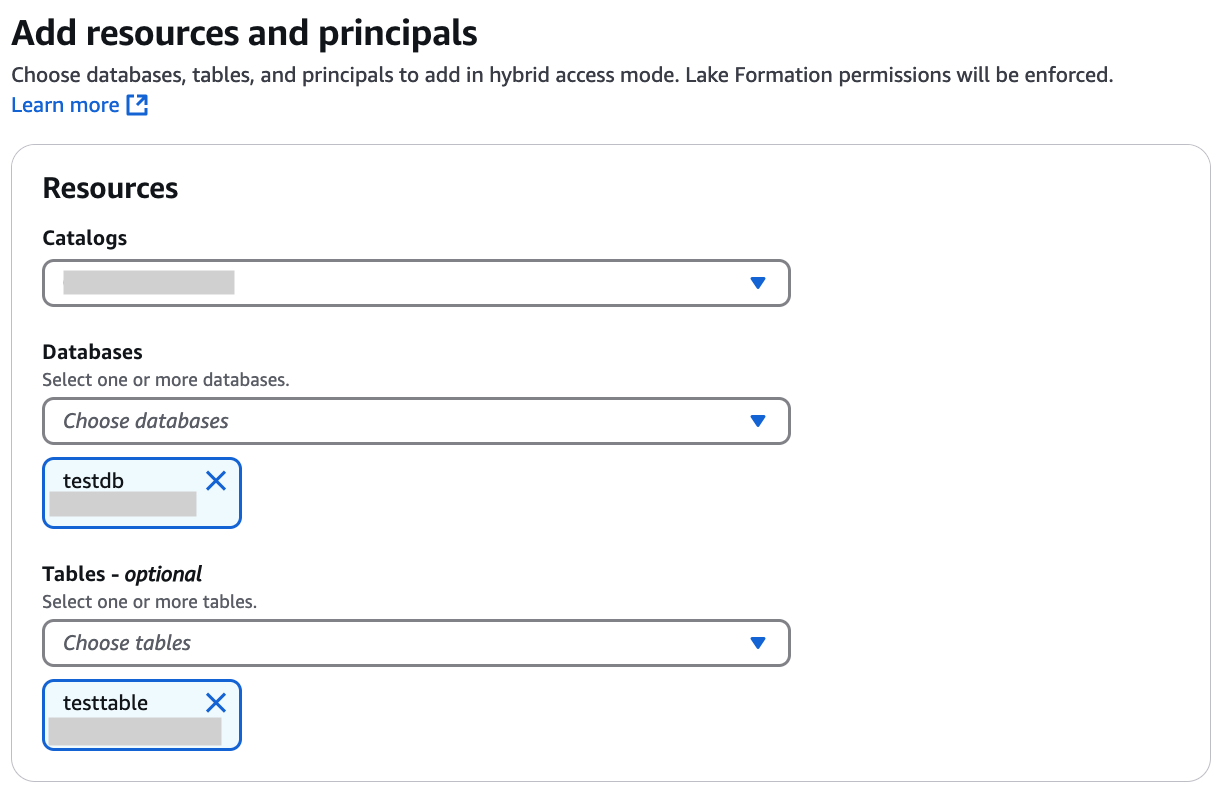1216x790 pixels.
Task: Click the Tables - optional section label
Action: (122, 574)
